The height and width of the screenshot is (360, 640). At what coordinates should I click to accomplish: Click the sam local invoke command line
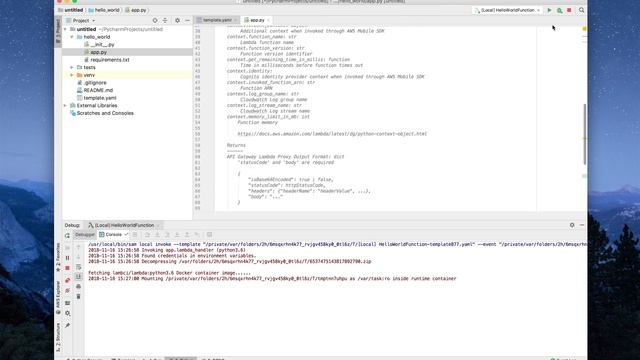tap(337, 244)
